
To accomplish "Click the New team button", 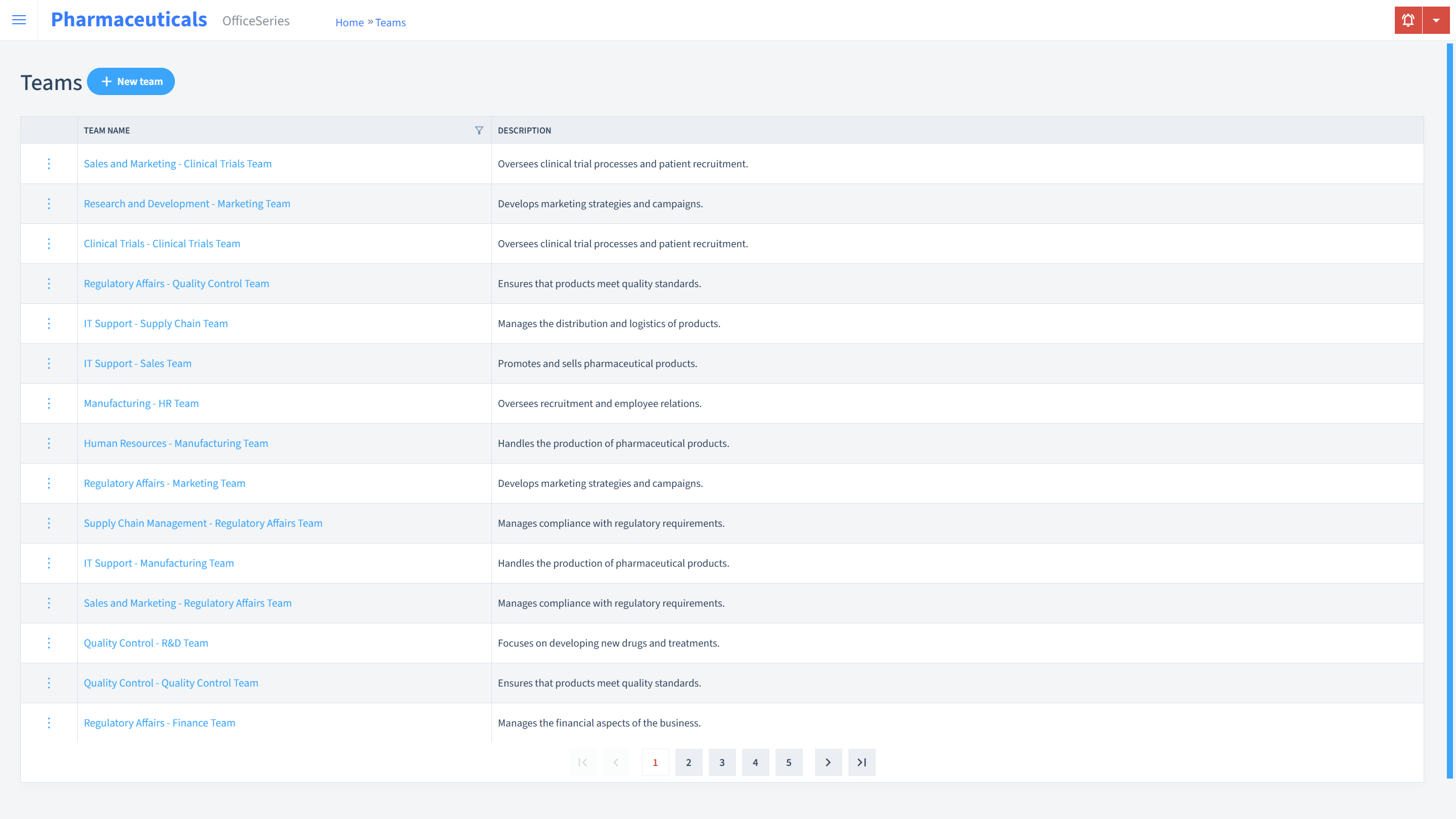I will 131,81.
